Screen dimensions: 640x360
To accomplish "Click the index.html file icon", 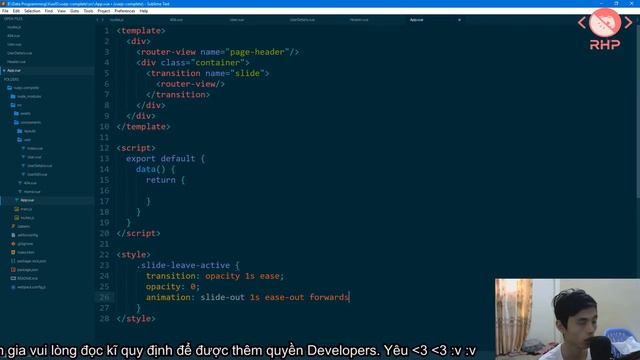I will (13, 252).
